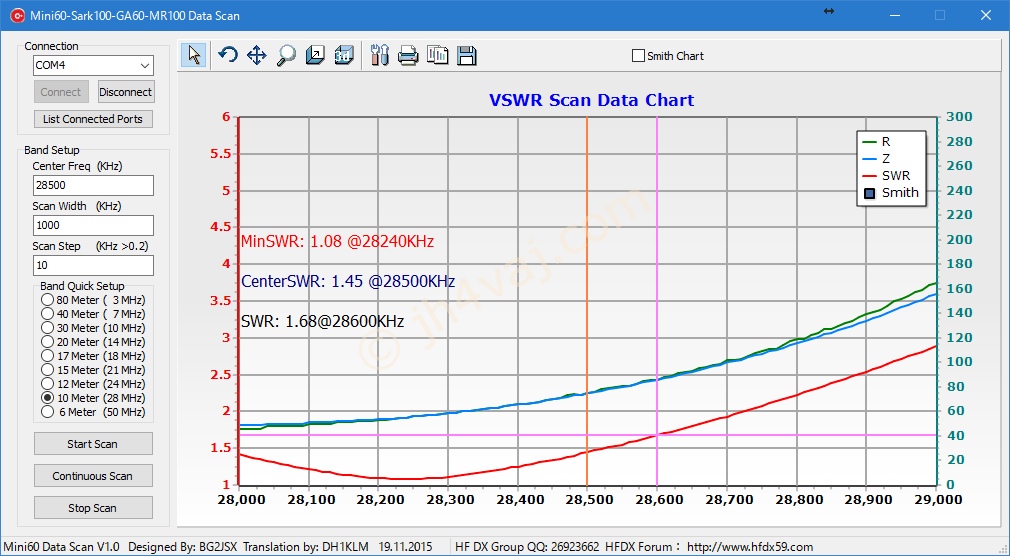Click the MinSWR 1.08 @28240KHz label

tap(337, 242)
